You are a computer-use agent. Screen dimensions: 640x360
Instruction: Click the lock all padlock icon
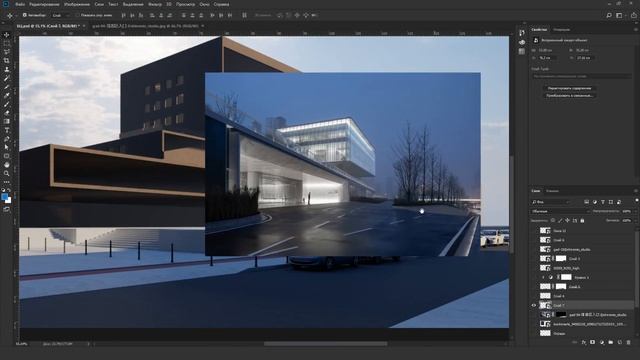point(582,220)
